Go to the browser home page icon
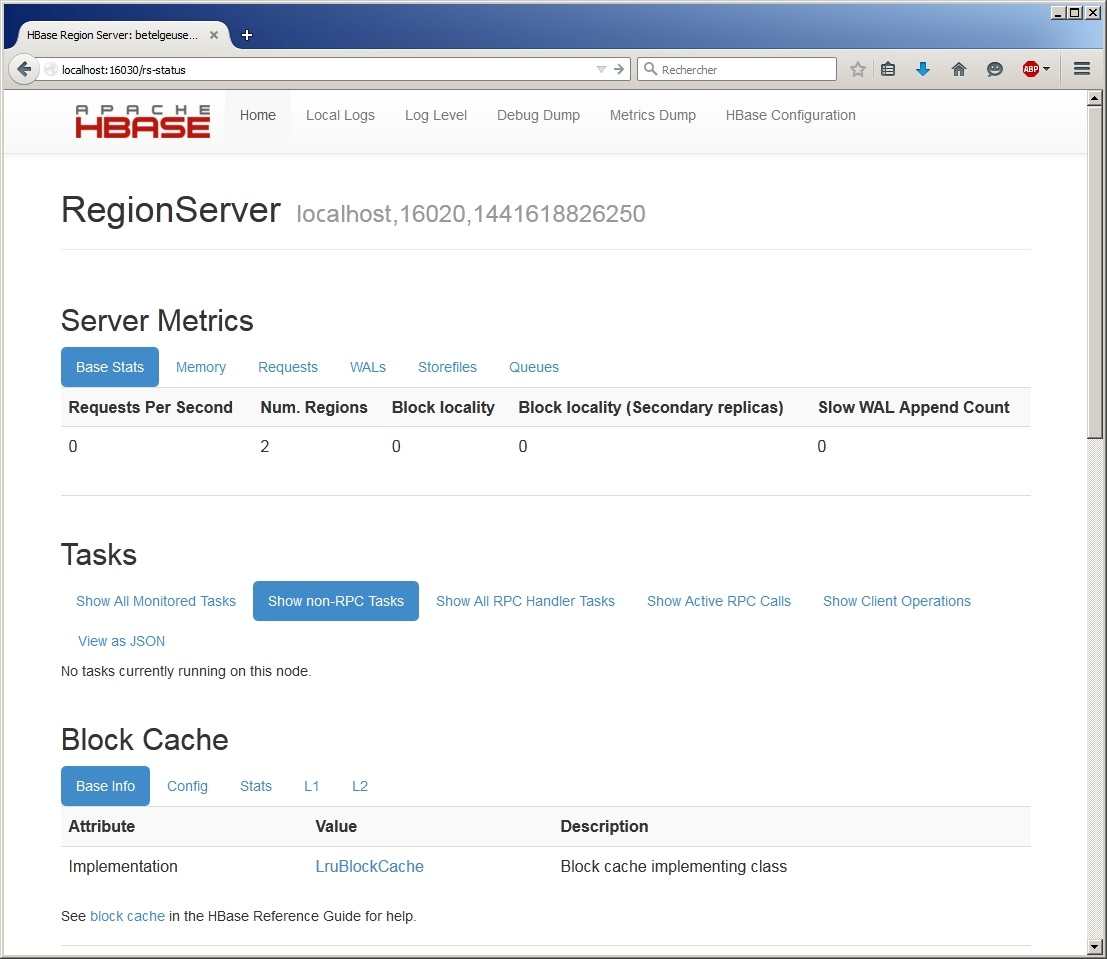 point(959,69)
